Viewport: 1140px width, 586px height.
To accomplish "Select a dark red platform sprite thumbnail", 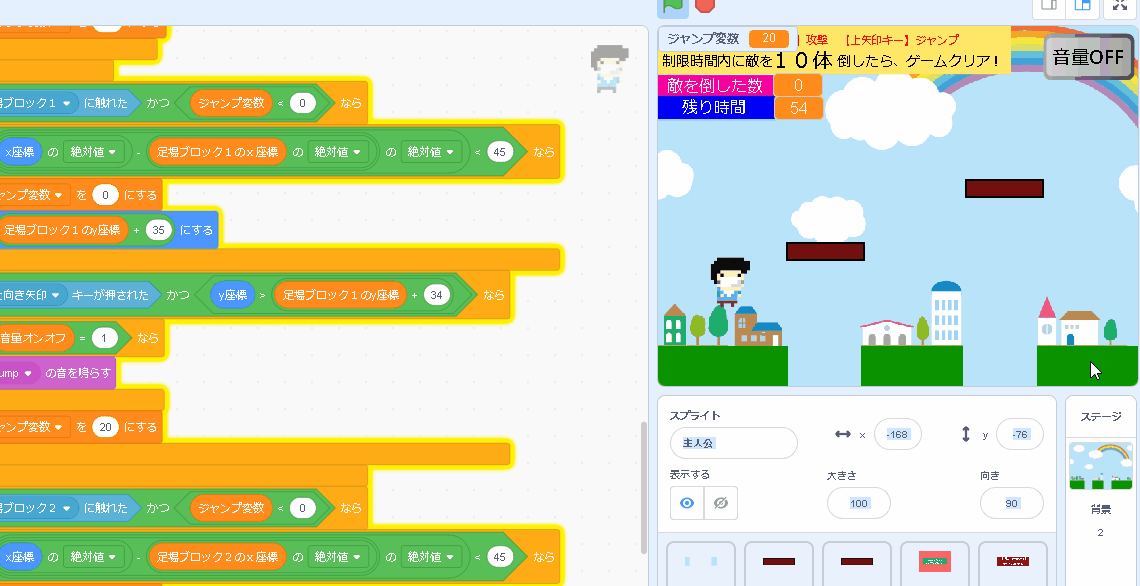I will (x=778, y=562).
